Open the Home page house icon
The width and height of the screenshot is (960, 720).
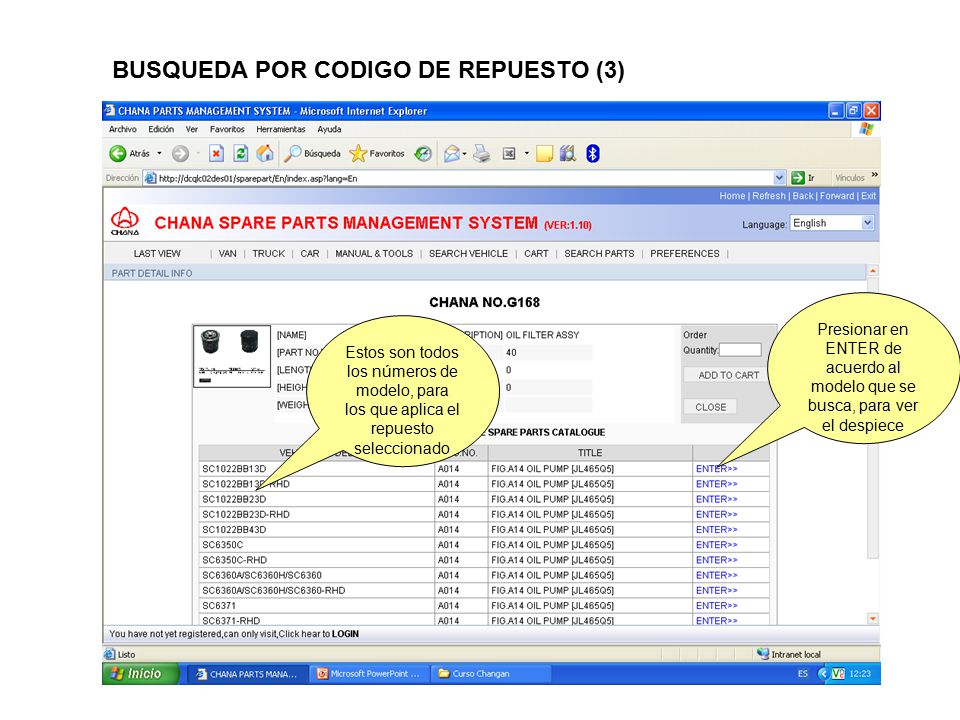click(x=265, y=153)
